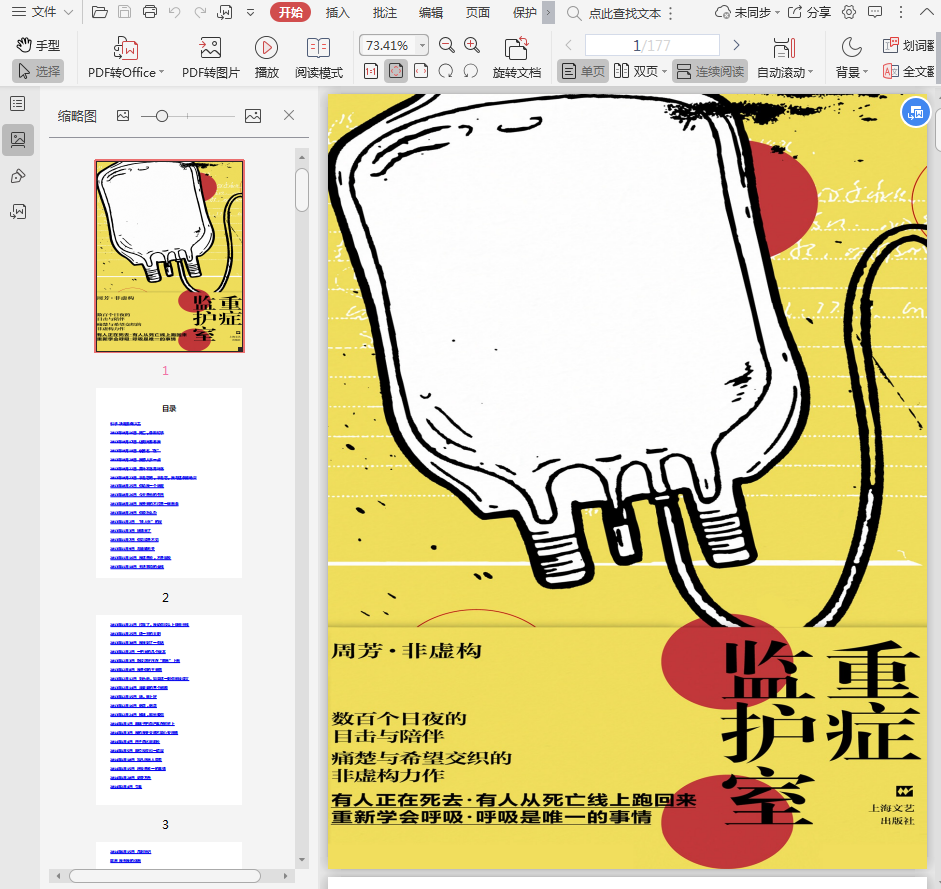Toggle 连续阅读 continuous reading
This screenshot has height=889, width=941.
pos(710,71)
